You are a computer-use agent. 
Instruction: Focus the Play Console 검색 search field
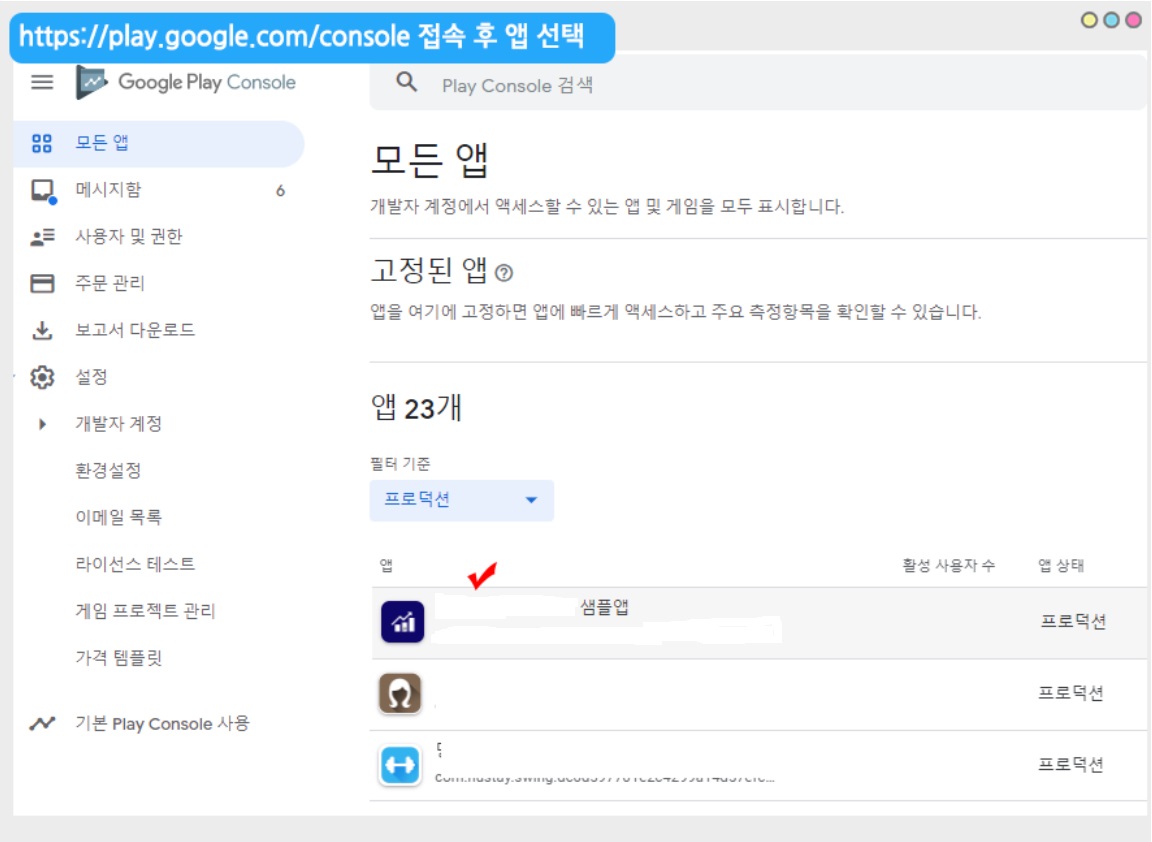757,84
